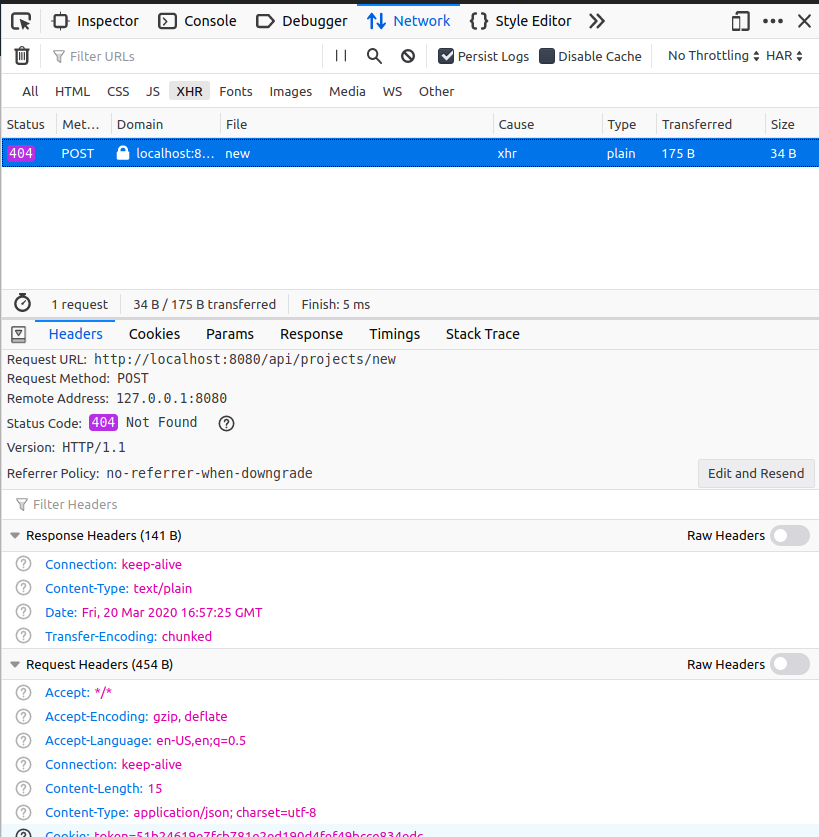Click the Edit and Resend button
The image size is (819, 837).
[756, 473]
